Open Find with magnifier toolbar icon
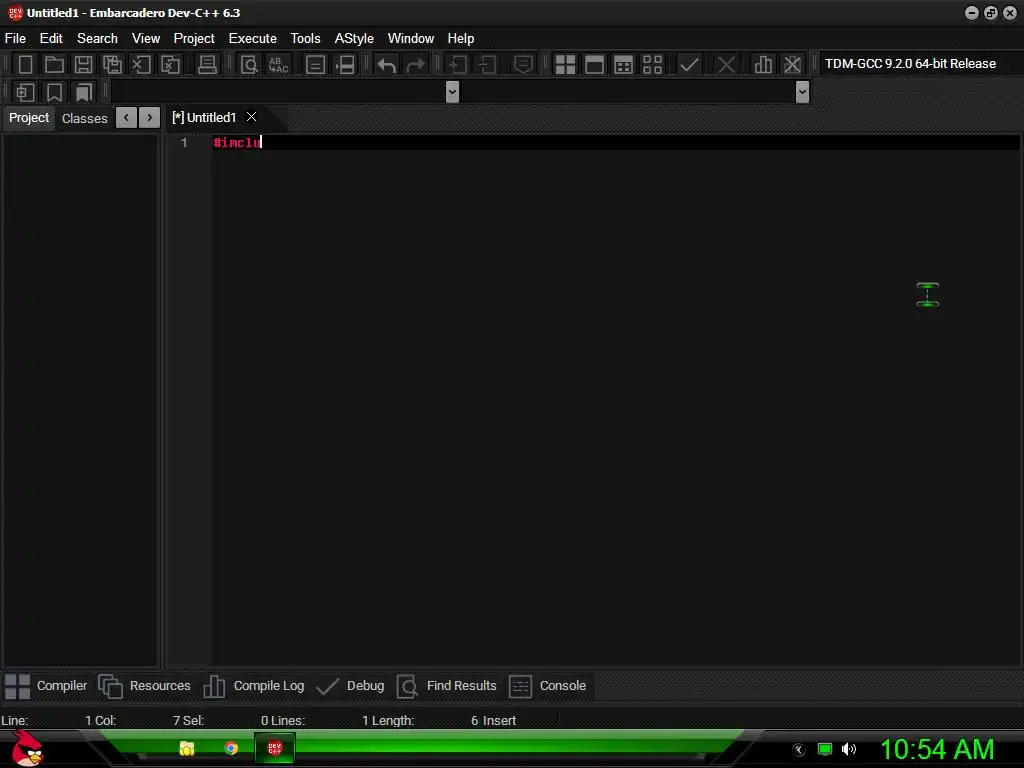The width and height of the screenshot is (1024, 768). click(249, 64)
